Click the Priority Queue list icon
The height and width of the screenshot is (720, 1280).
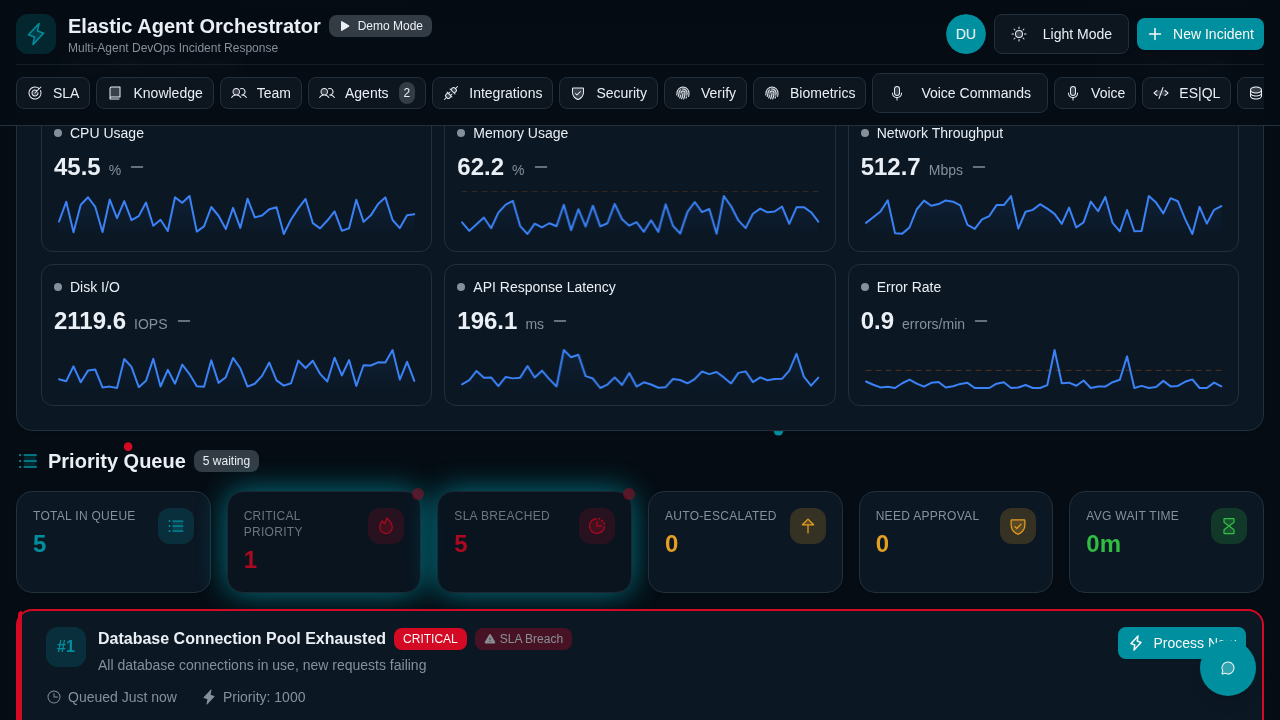(x=28, y=461)
